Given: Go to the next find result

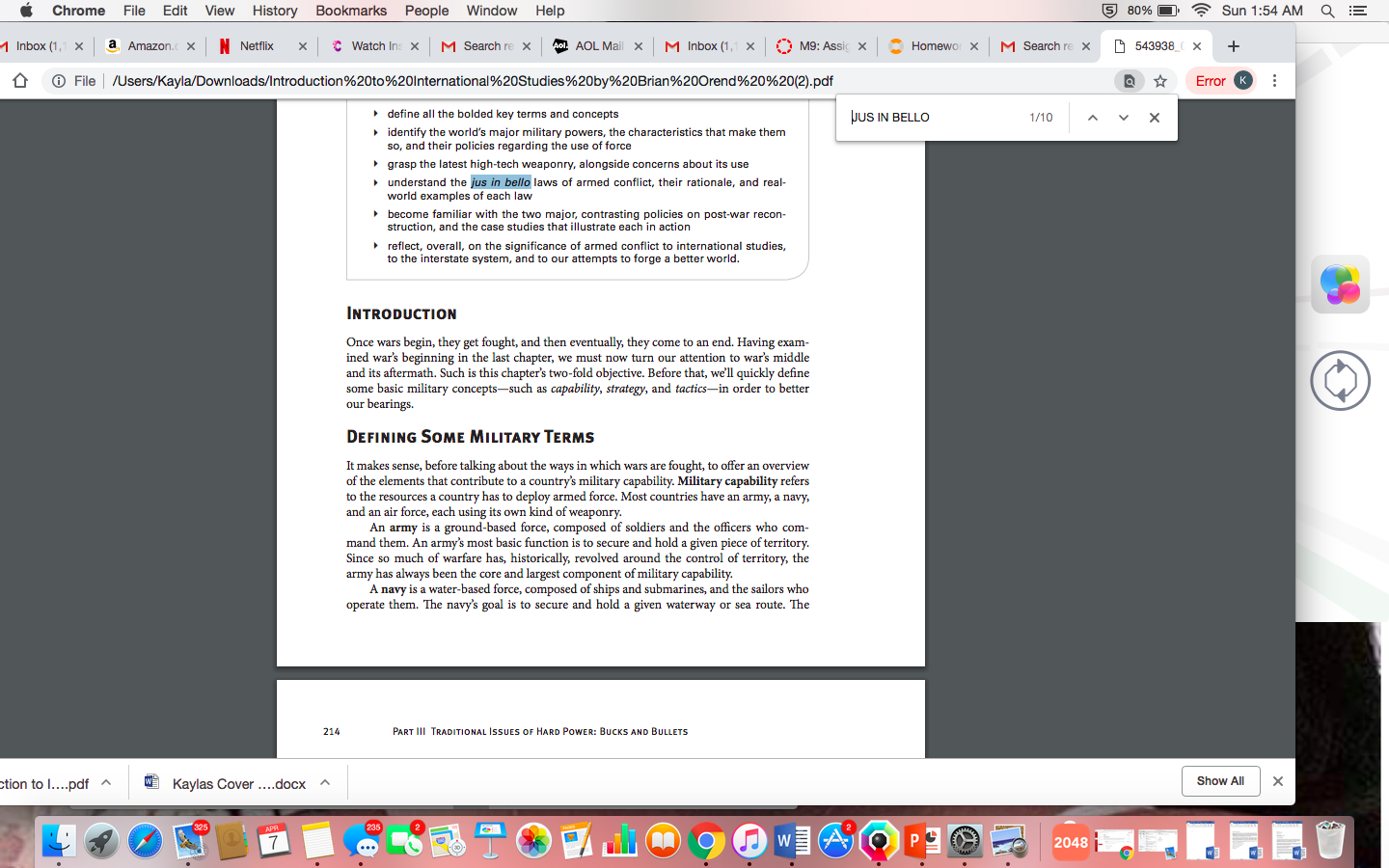Looking at the screenshot, I should [1123, 118].
